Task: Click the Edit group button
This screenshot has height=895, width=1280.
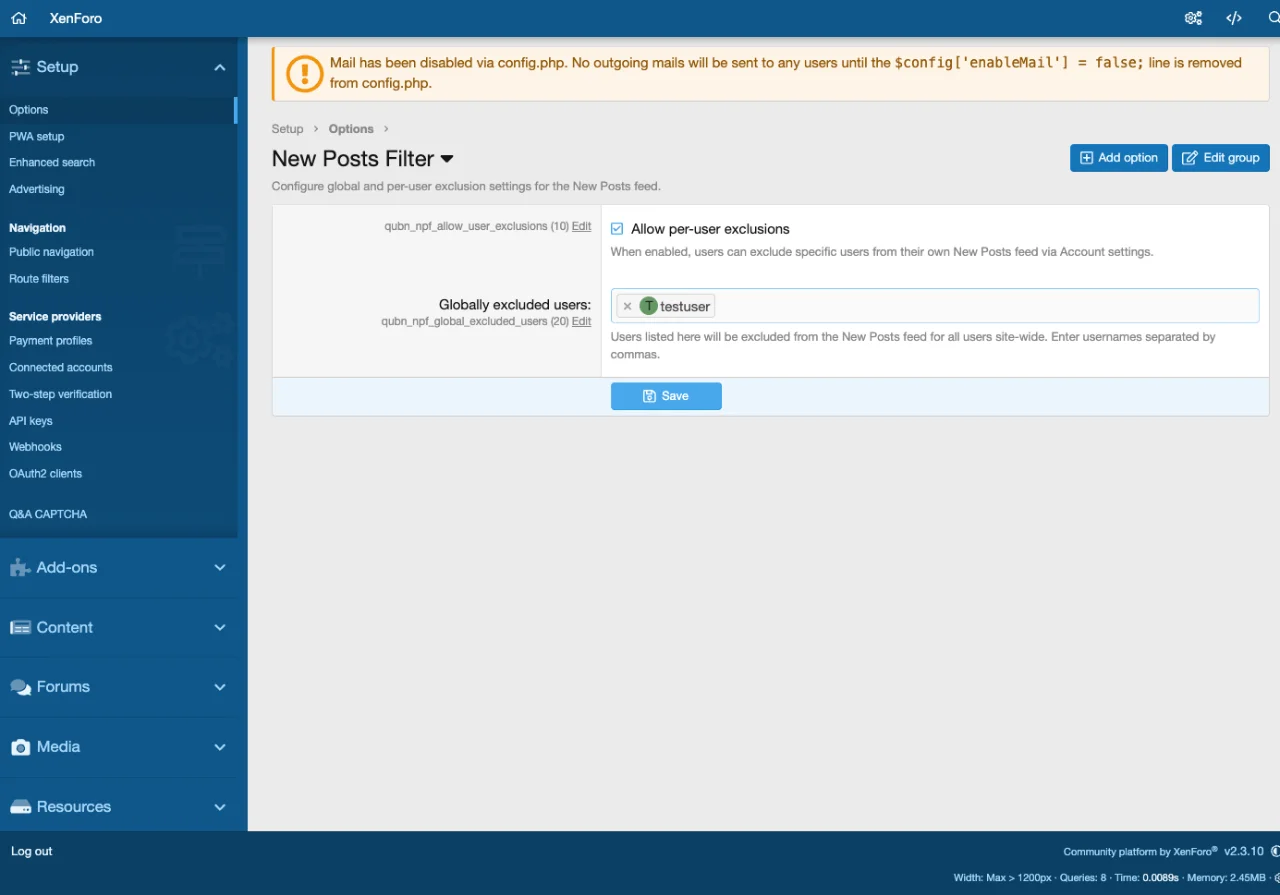Action: 1220,158
